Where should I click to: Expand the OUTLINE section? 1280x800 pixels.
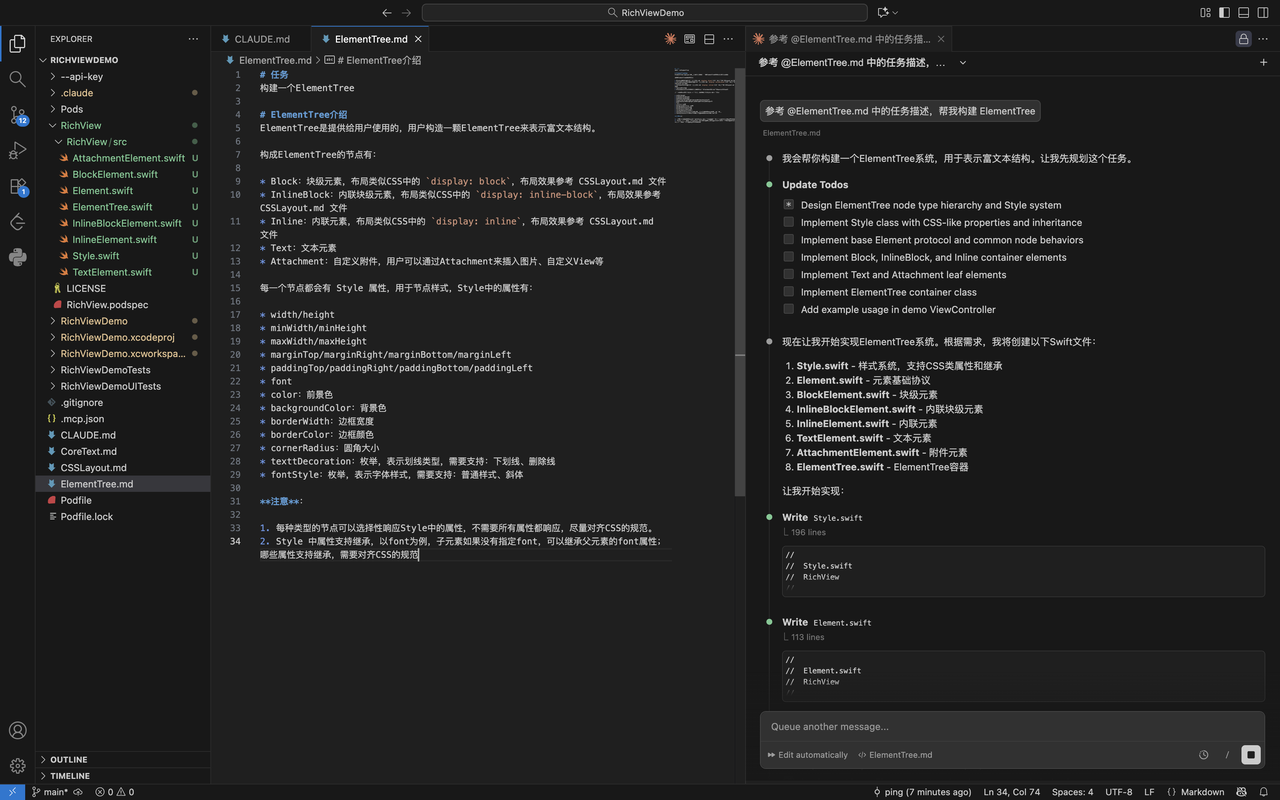(122, 760)
